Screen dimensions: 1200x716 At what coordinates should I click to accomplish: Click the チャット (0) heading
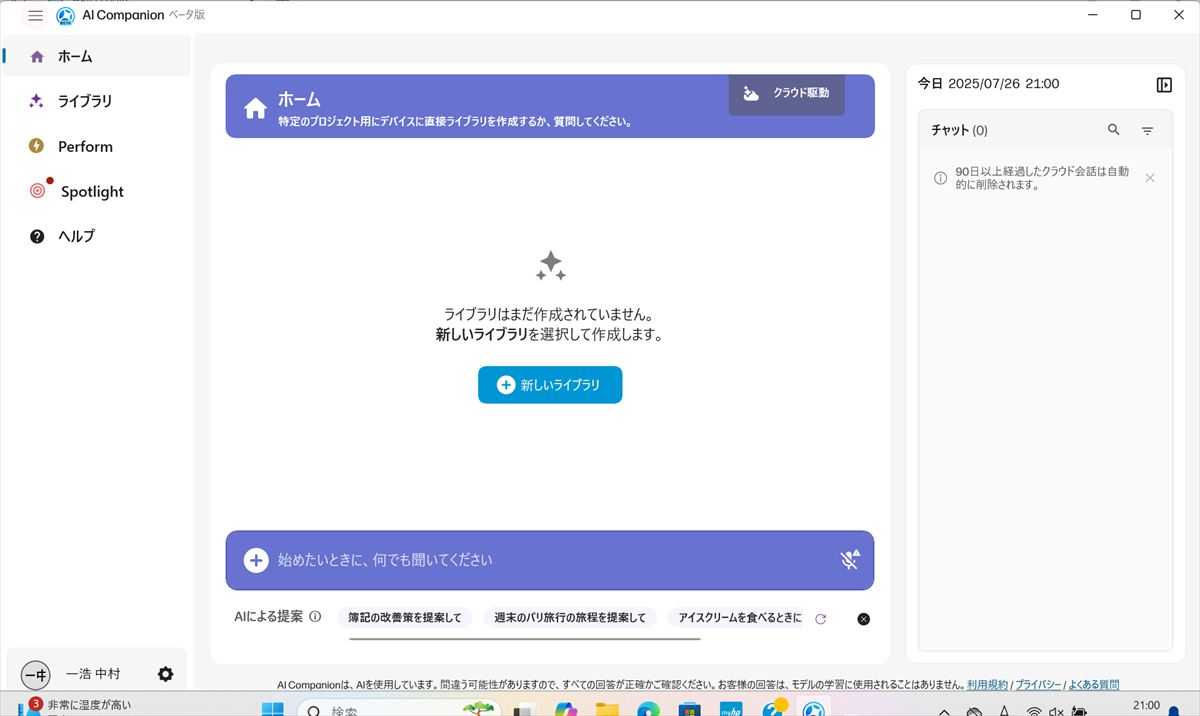pos(959,130)
